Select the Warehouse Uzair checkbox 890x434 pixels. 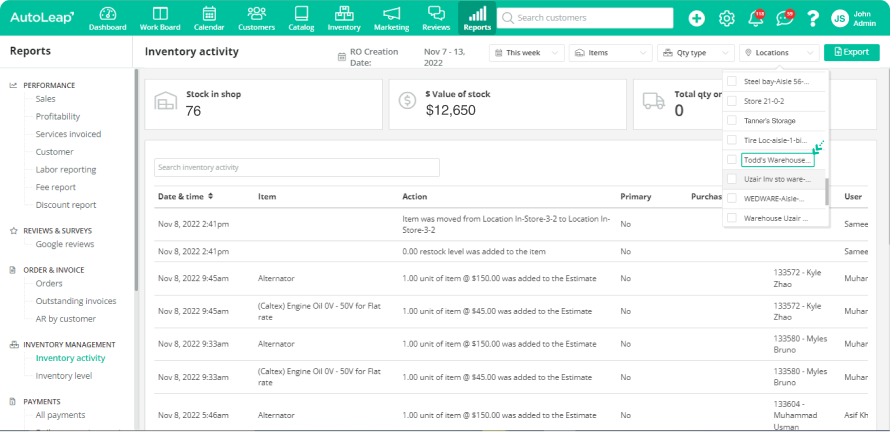point(732,218)
